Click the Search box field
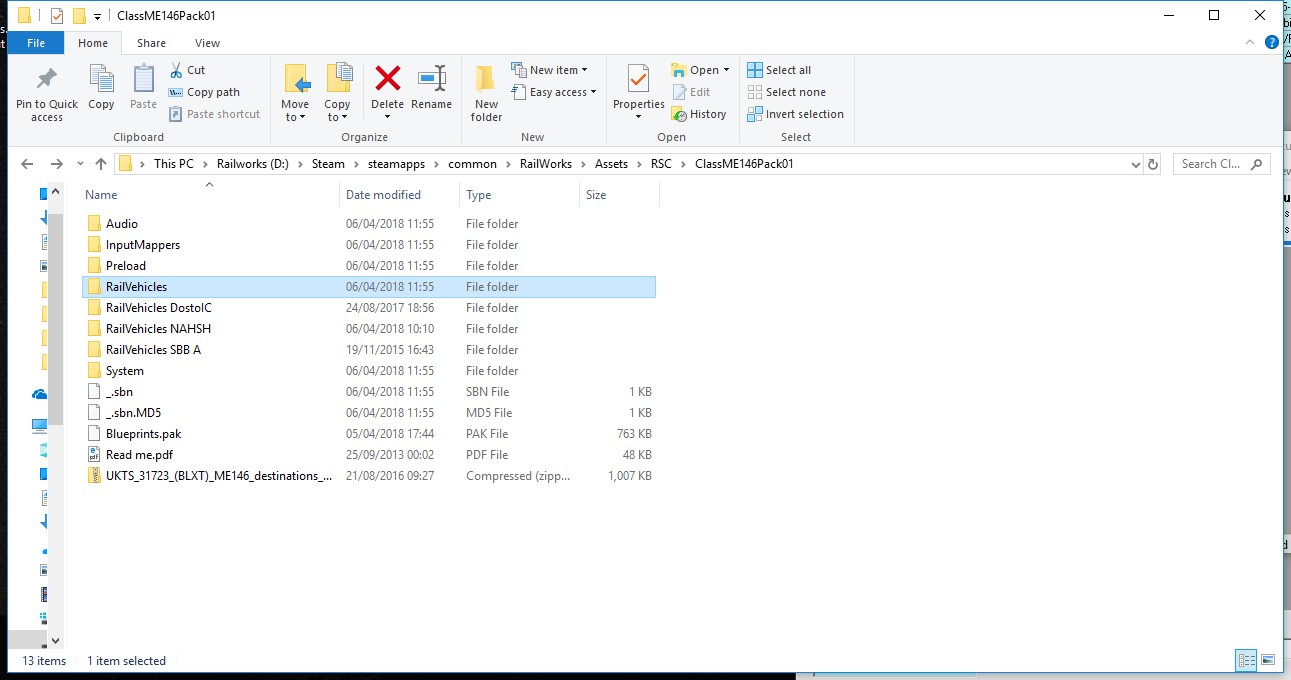Viewport: 1291px width, 680px height. click(x=1210, y=164)
